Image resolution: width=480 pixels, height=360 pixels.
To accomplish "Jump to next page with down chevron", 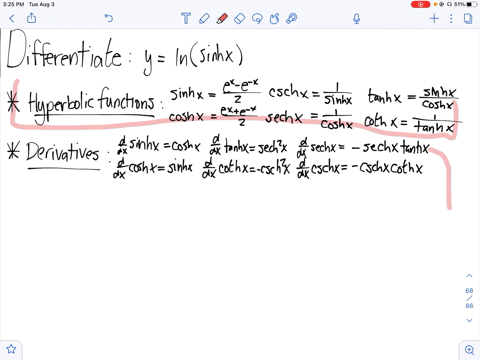I will pos(469,320).
